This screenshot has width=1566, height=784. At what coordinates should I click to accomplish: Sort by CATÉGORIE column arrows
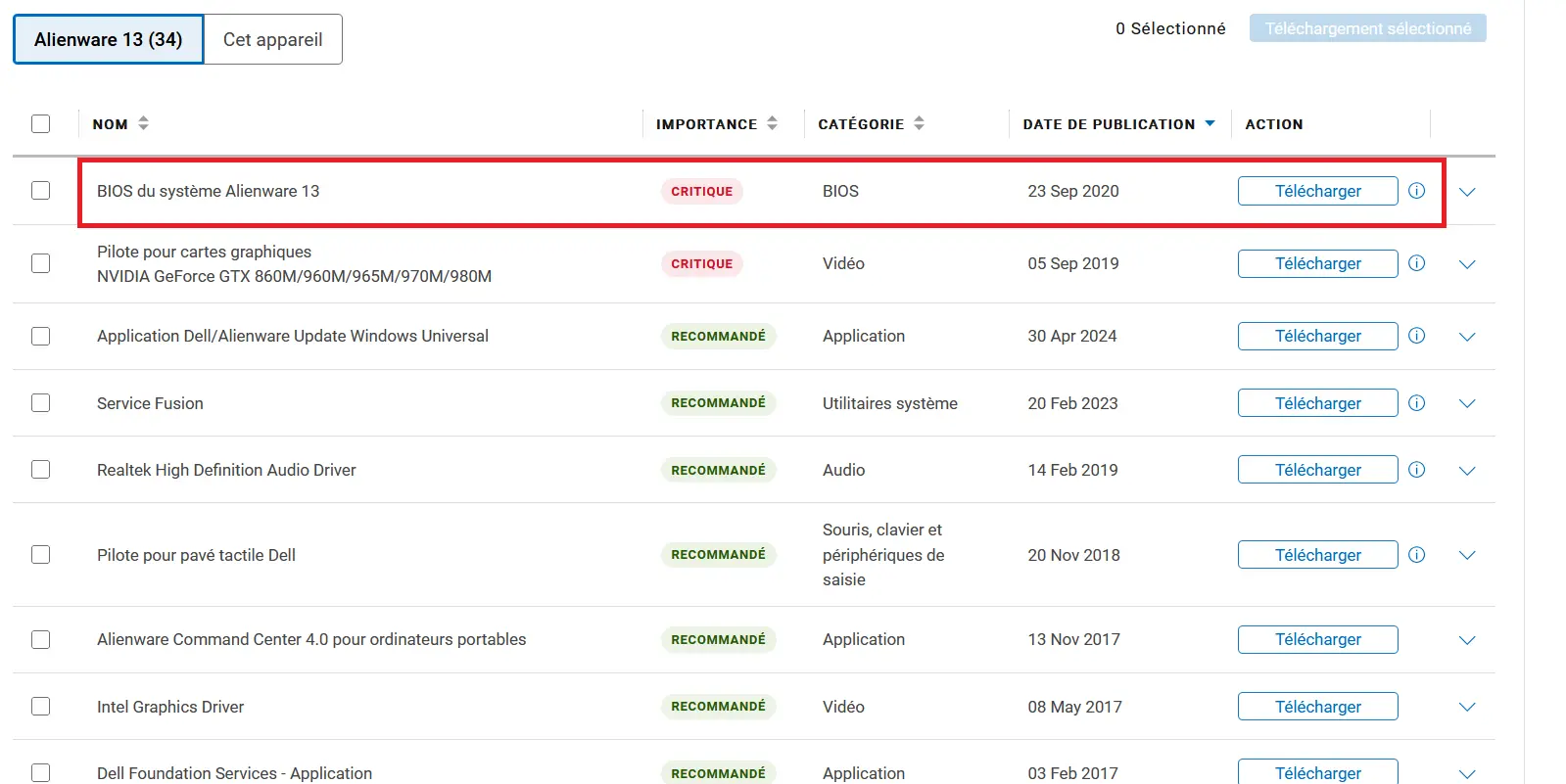pos(920,123)
